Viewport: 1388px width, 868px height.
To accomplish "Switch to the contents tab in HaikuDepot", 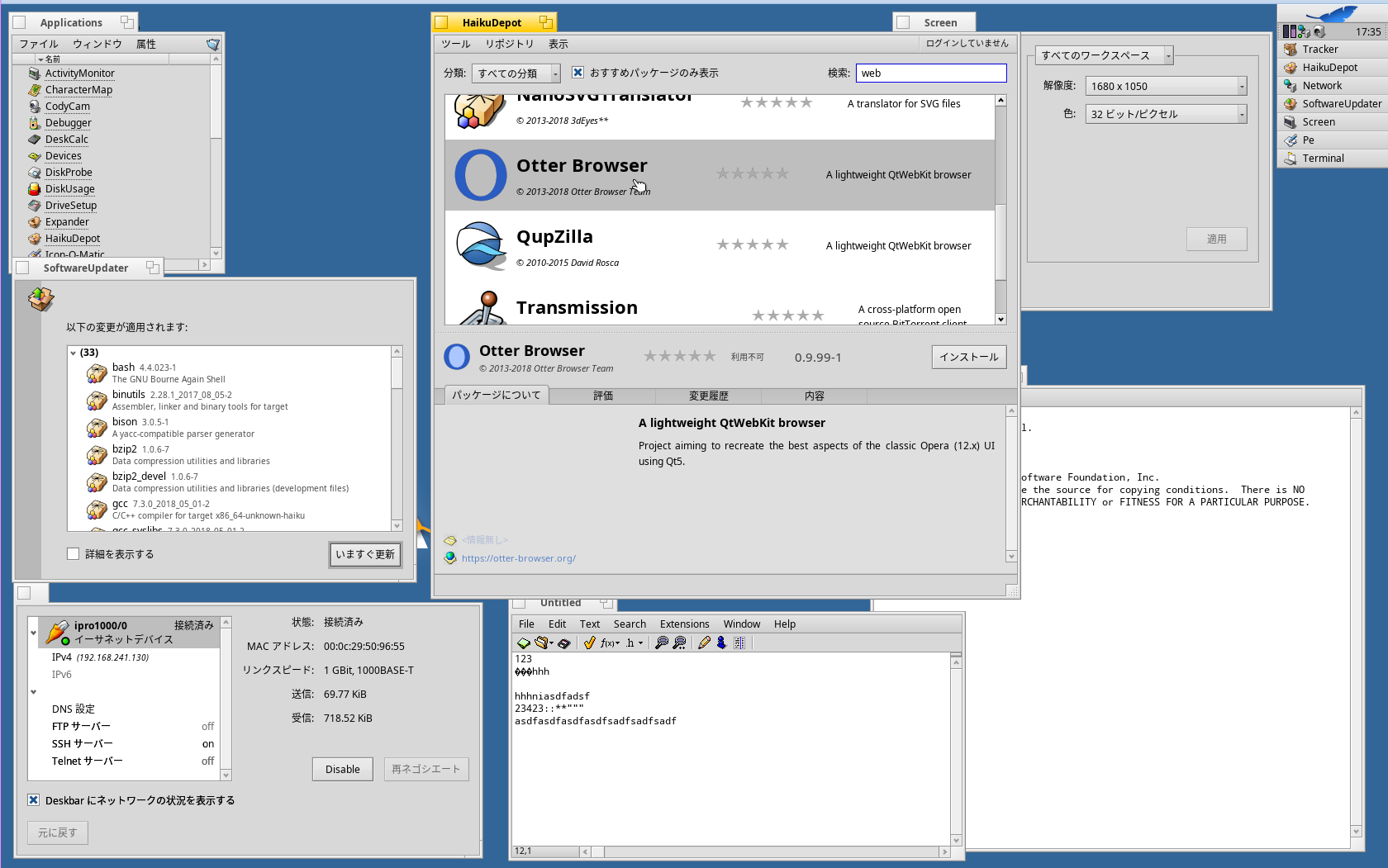I will click(x=815, y=396).
